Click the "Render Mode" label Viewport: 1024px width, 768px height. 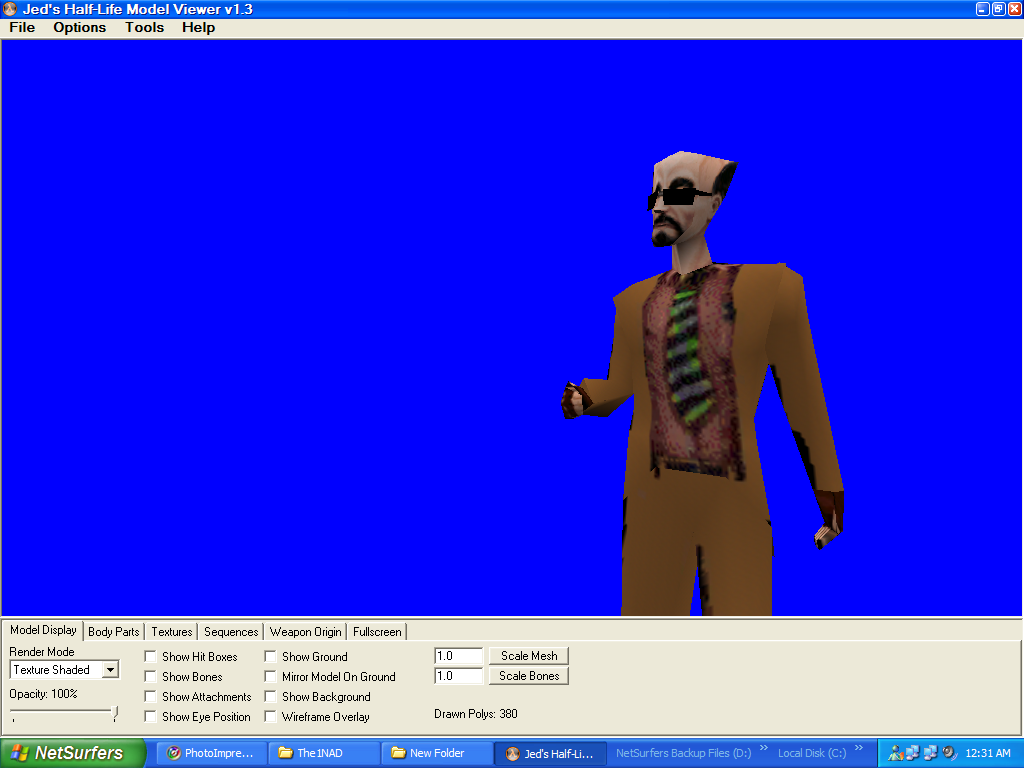coord(42,652)
